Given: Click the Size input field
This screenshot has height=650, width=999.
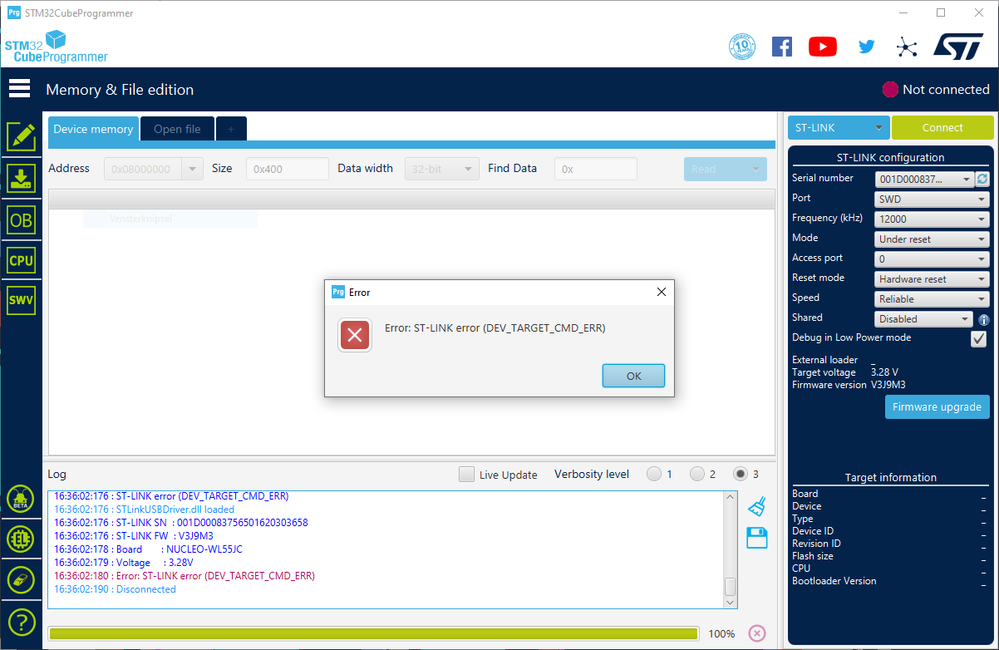Looking at the screenshot, I should point(287,169).
